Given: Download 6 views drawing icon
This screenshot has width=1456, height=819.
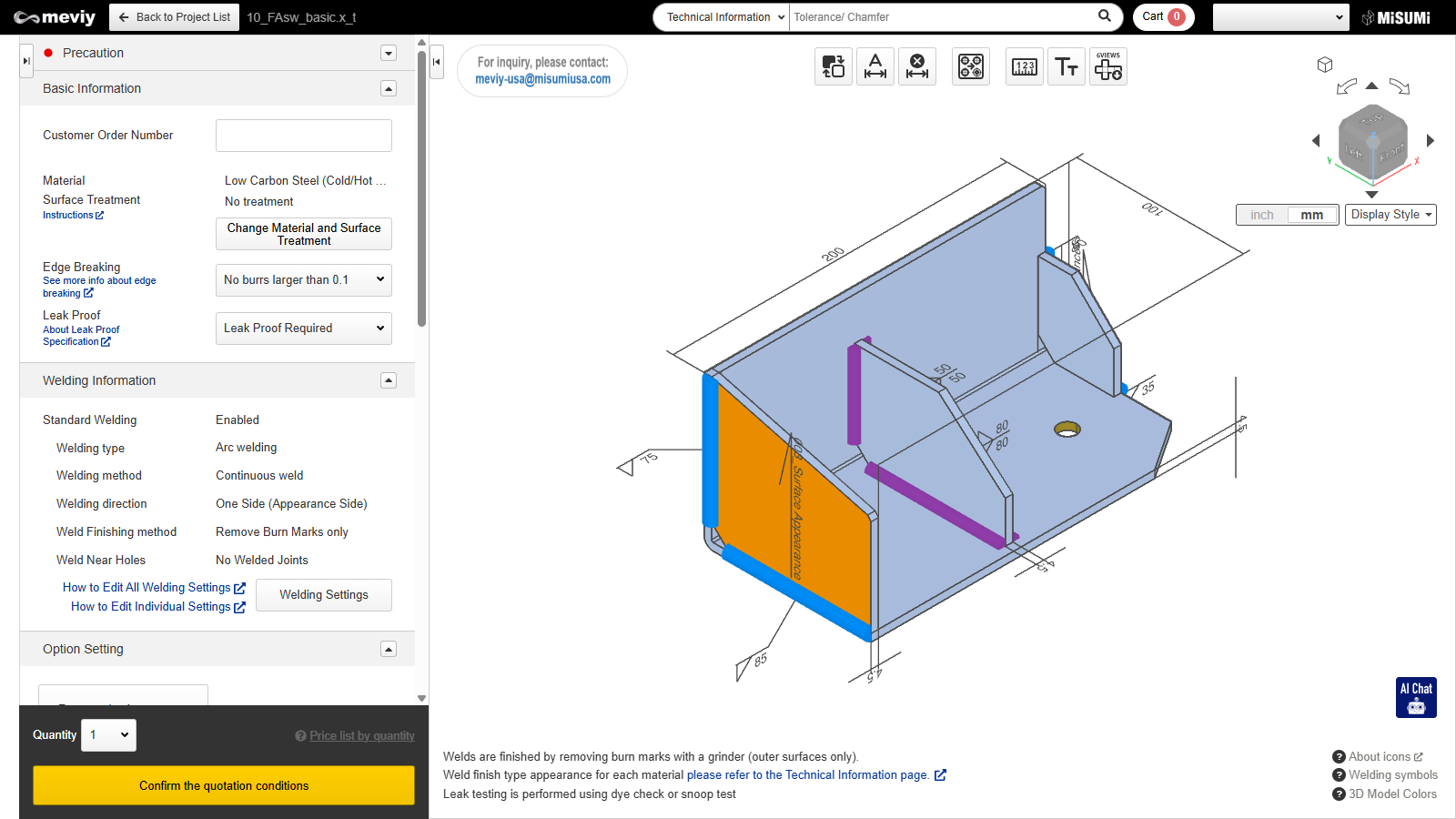Looking at the screenshot, I should (x=1108, y=66).
